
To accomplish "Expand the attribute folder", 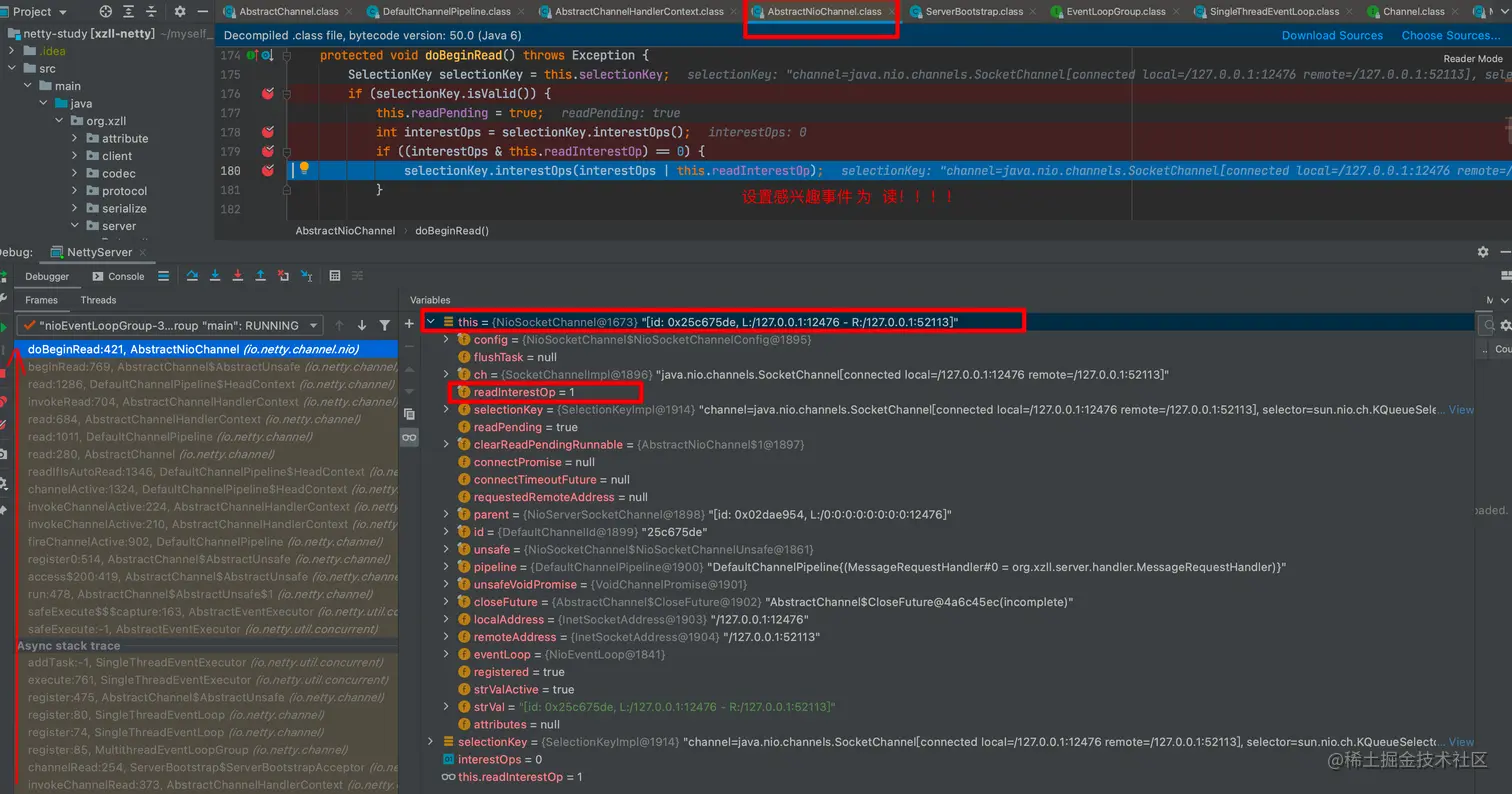I will pos(75,138).
